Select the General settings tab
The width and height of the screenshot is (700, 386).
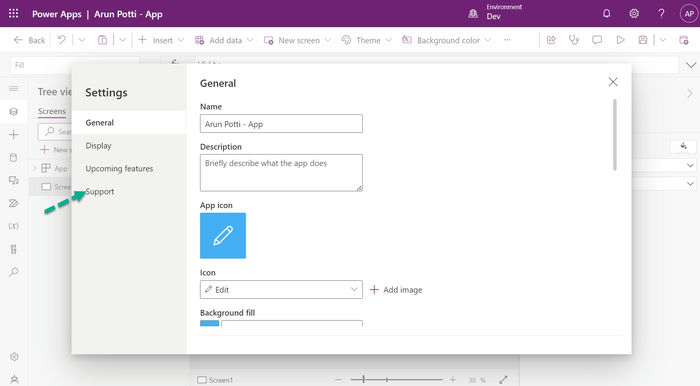click(x=129, y=122)
